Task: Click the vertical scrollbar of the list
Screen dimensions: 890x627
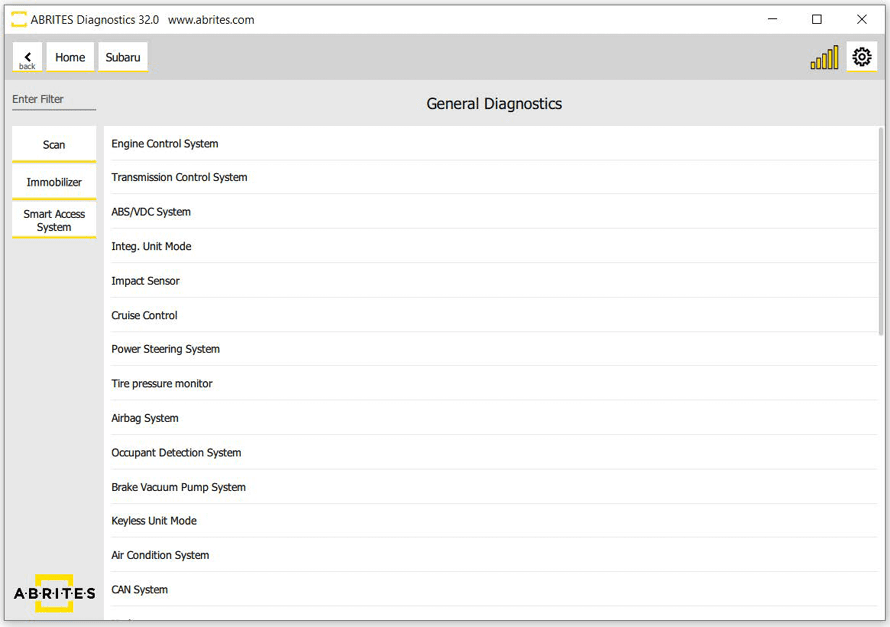Action: pos(880,230)
